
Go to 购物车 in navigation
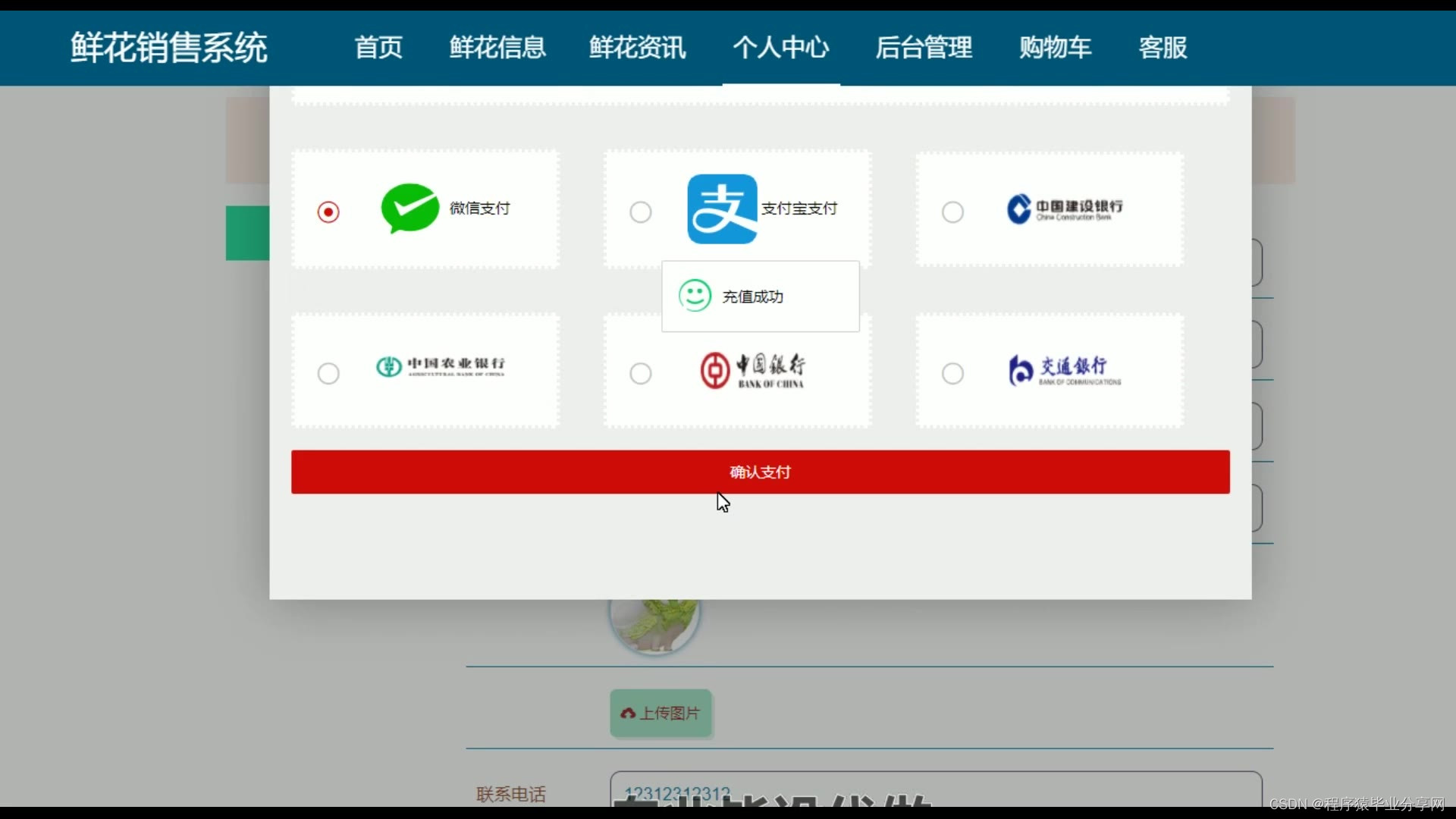point(1055,47)
